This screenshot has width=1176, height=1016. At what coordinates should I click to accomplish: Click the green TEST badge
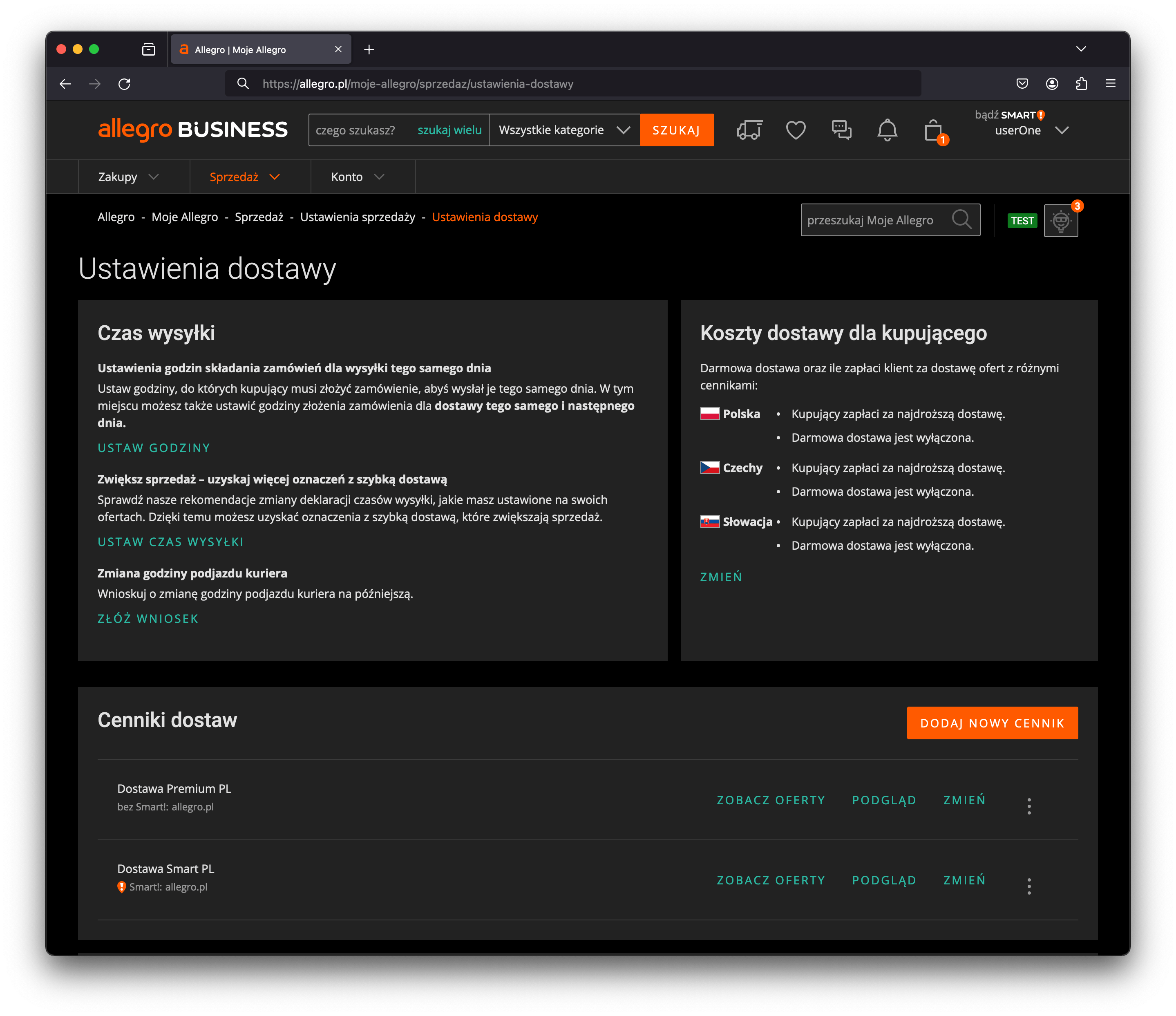click(1022, 220)
